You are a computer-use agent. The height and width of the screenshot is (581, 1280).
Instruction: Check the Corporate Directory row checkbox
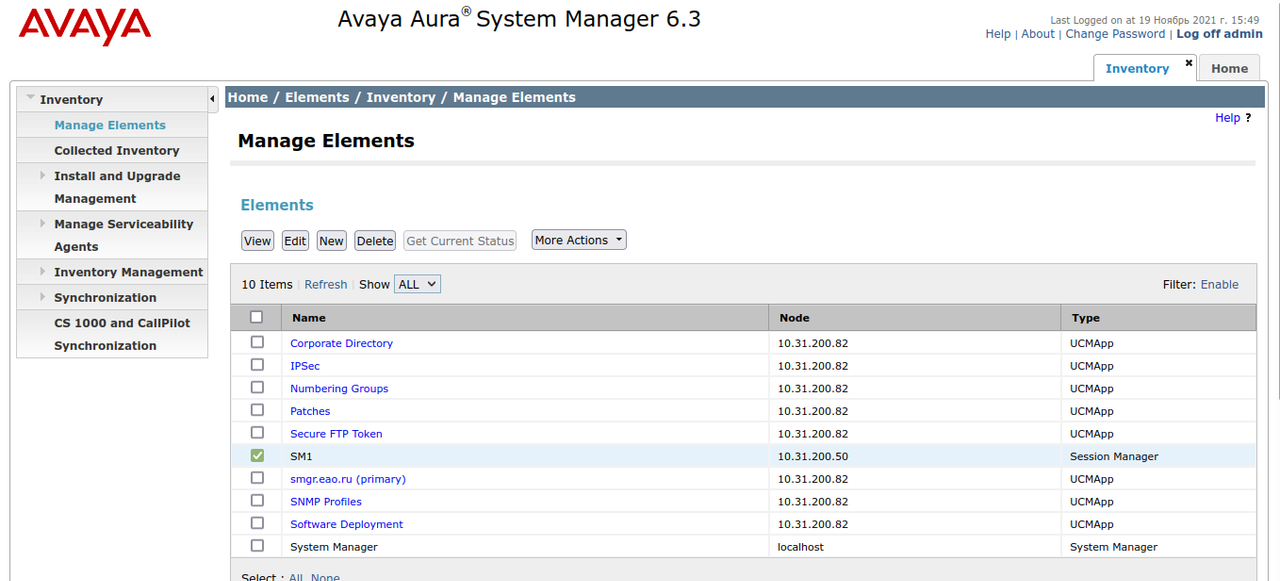pos(257,342)
